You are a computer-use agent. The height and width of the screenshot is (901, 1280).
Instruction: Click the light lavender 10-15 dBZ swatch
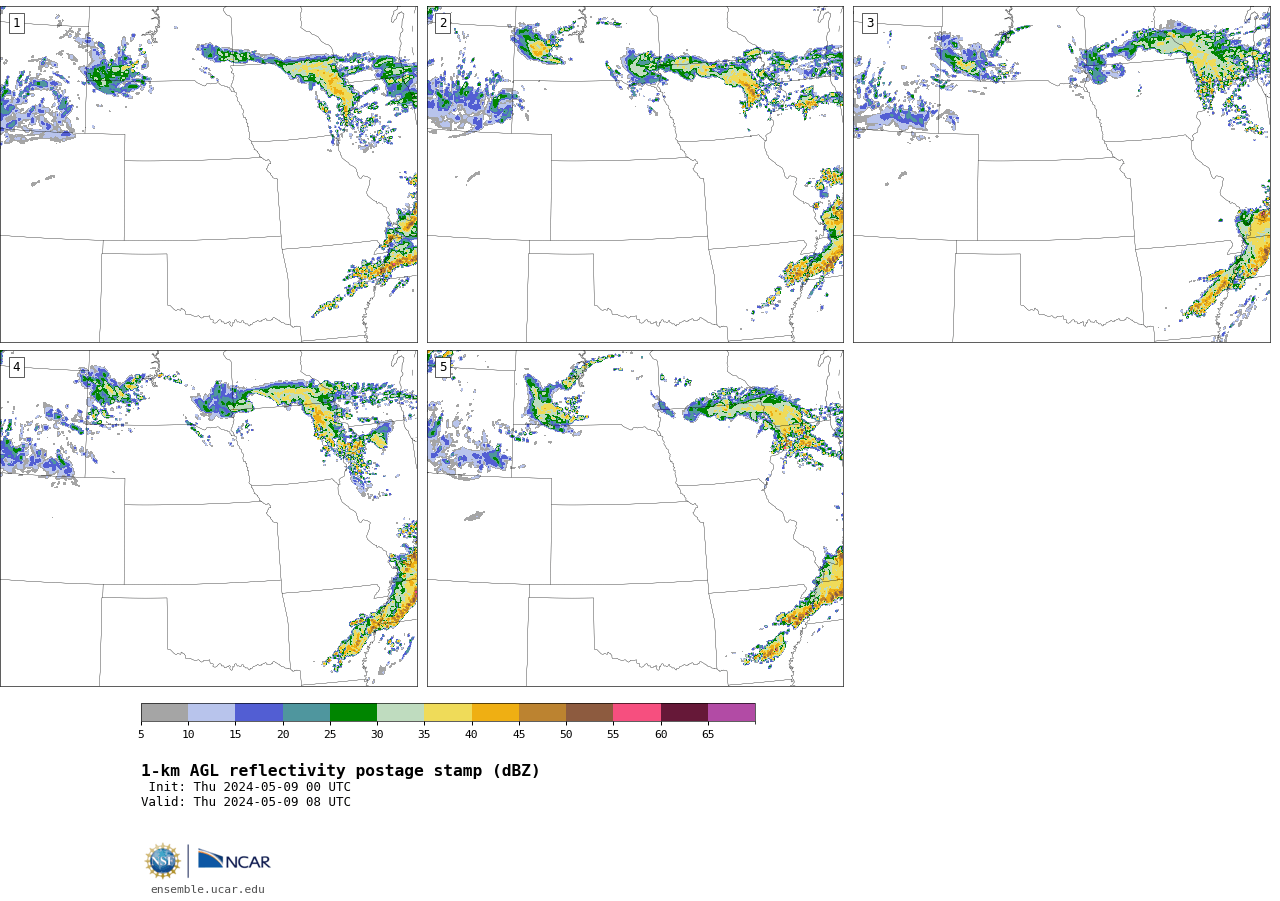coord(211,712)
